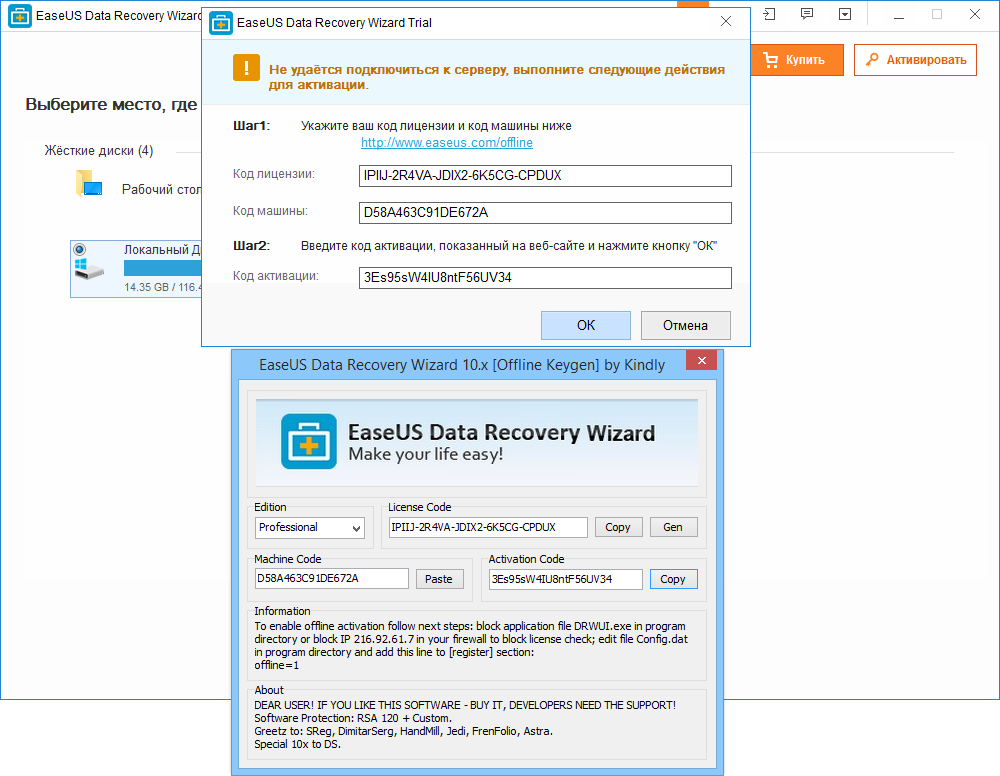
Task: Click the Activation Code field in the keygen window
Action: point(566,579)
